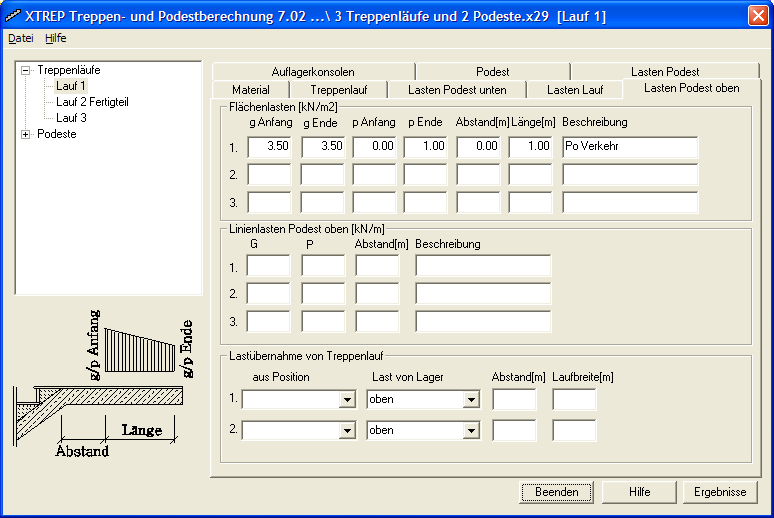This screenshot has height=518, width=774.
Task: Click the 'Po Verkehr' description field
Action: click(x=629, y=147)
